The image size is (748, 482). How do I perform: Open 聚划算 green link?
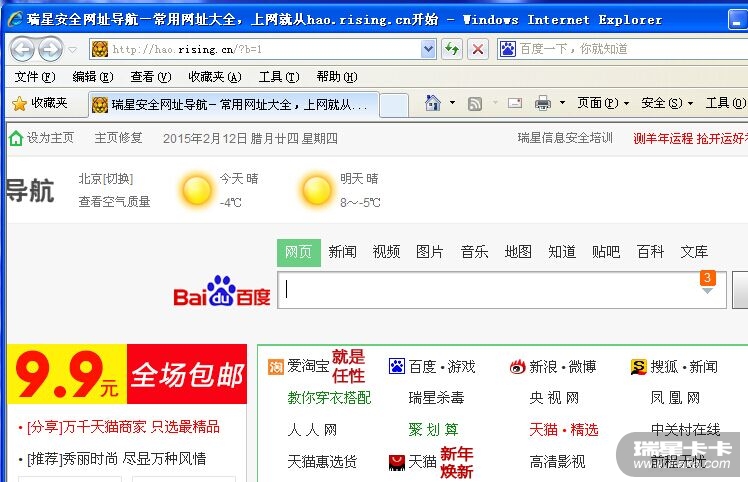coord(434,430)
